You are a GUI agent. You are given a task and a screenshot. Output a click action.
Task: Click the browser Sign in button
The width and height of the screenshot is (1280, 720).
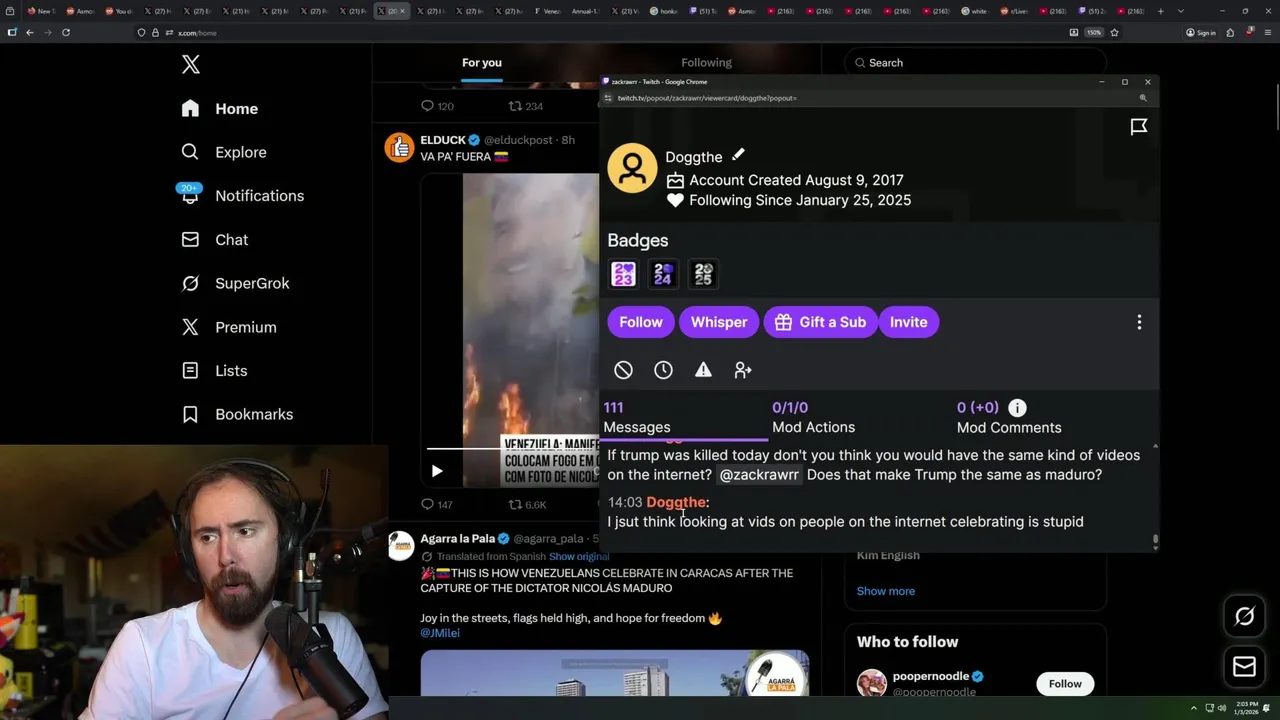click(1201, 32)
